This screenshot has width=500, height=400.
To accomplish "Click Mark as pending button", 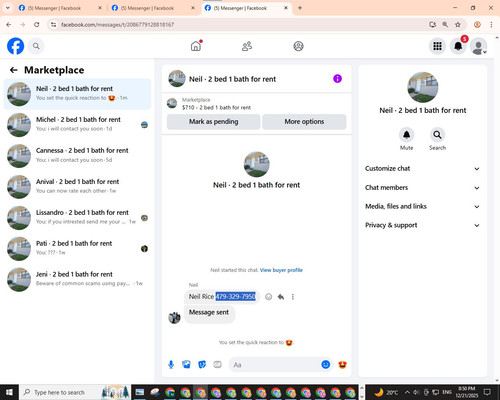I will point(213,122).
